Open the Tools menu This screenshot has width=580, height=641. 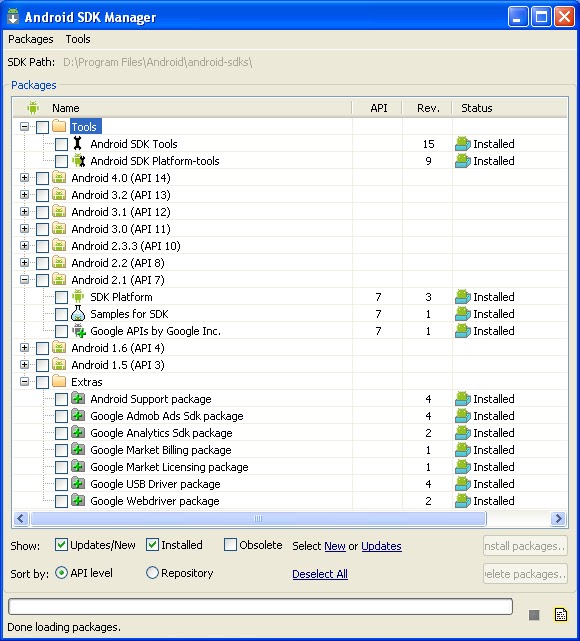pyautogui.click(x=78, y=39)
